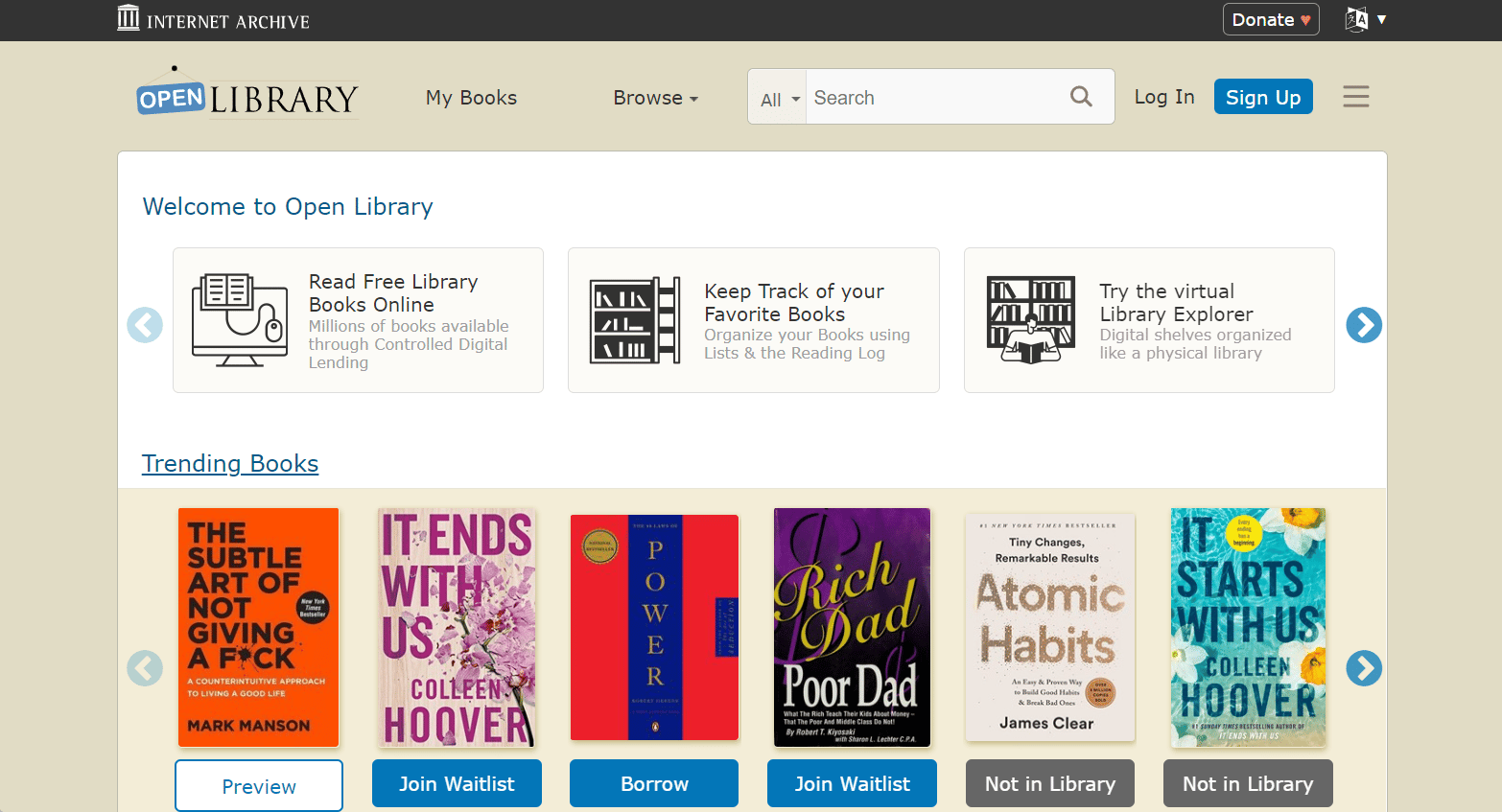Click Not in Library under Atomic Habits
The image size is (1502, 812).
pos(1050,783)
